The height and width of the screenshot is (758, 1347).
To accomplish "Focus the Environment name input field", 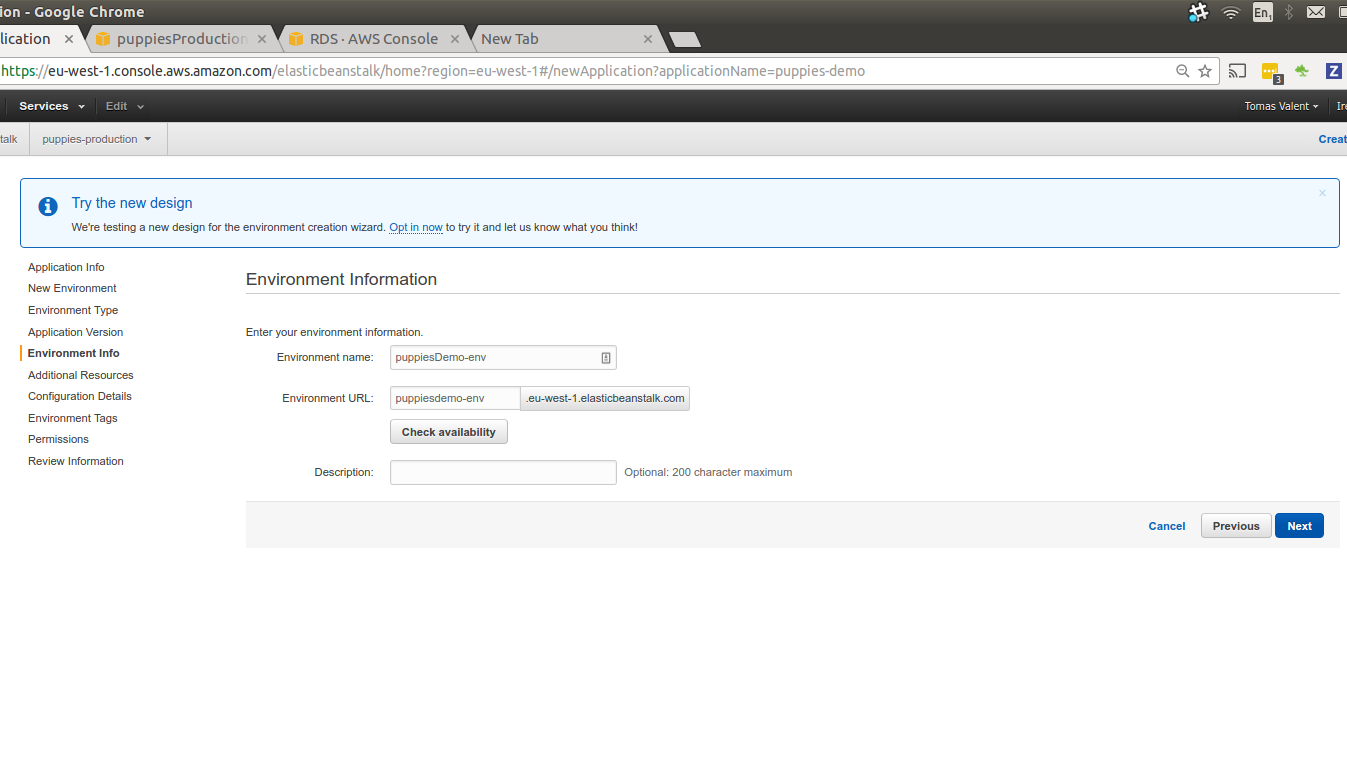I will 503,357.
